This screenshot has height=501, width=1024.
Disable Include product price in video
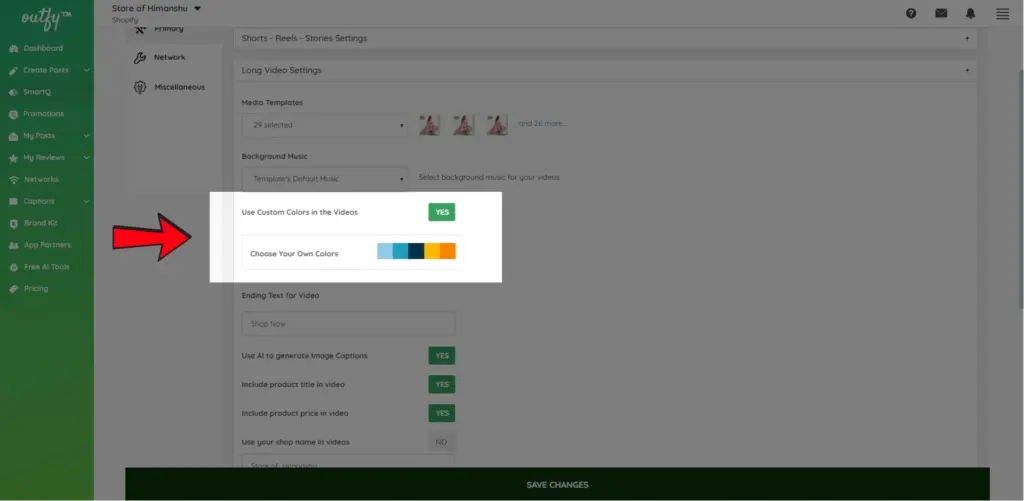[441, 413]
